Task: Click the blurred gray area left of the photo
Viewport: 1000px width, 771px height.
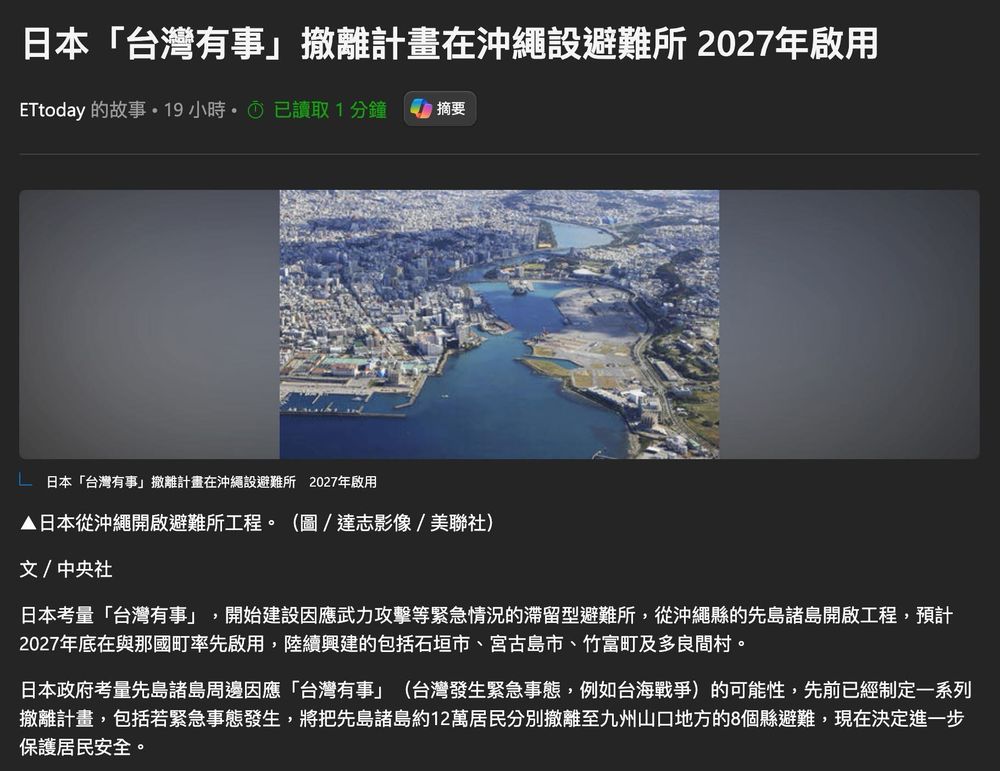Action: click(149, 324)
